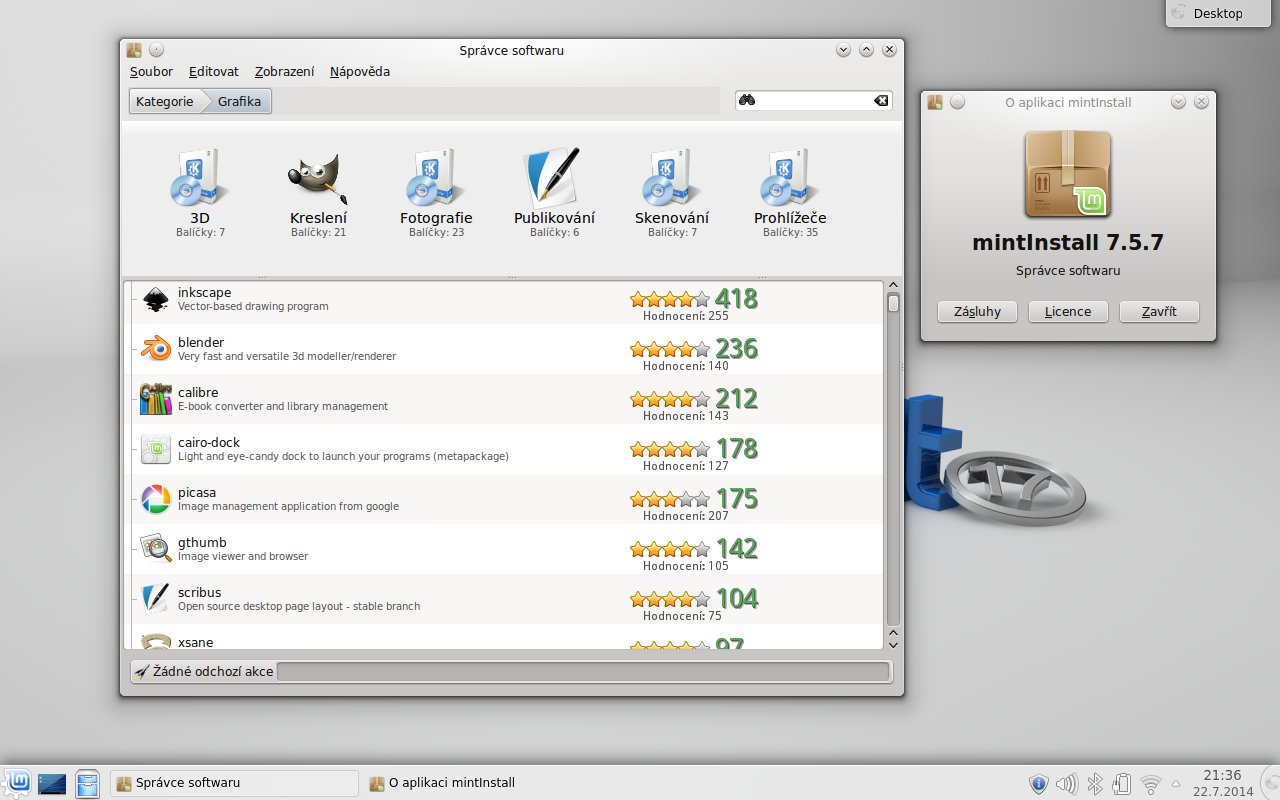Open the Soubor menu
This screenshot has width=1280, height=800.
coord(151,72)
